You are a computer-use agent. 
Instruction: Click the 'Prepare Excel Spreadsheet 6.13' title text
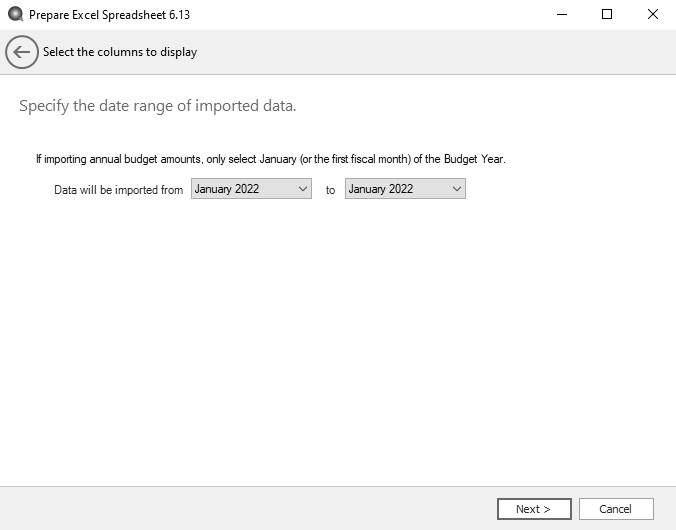click(110, 15)
